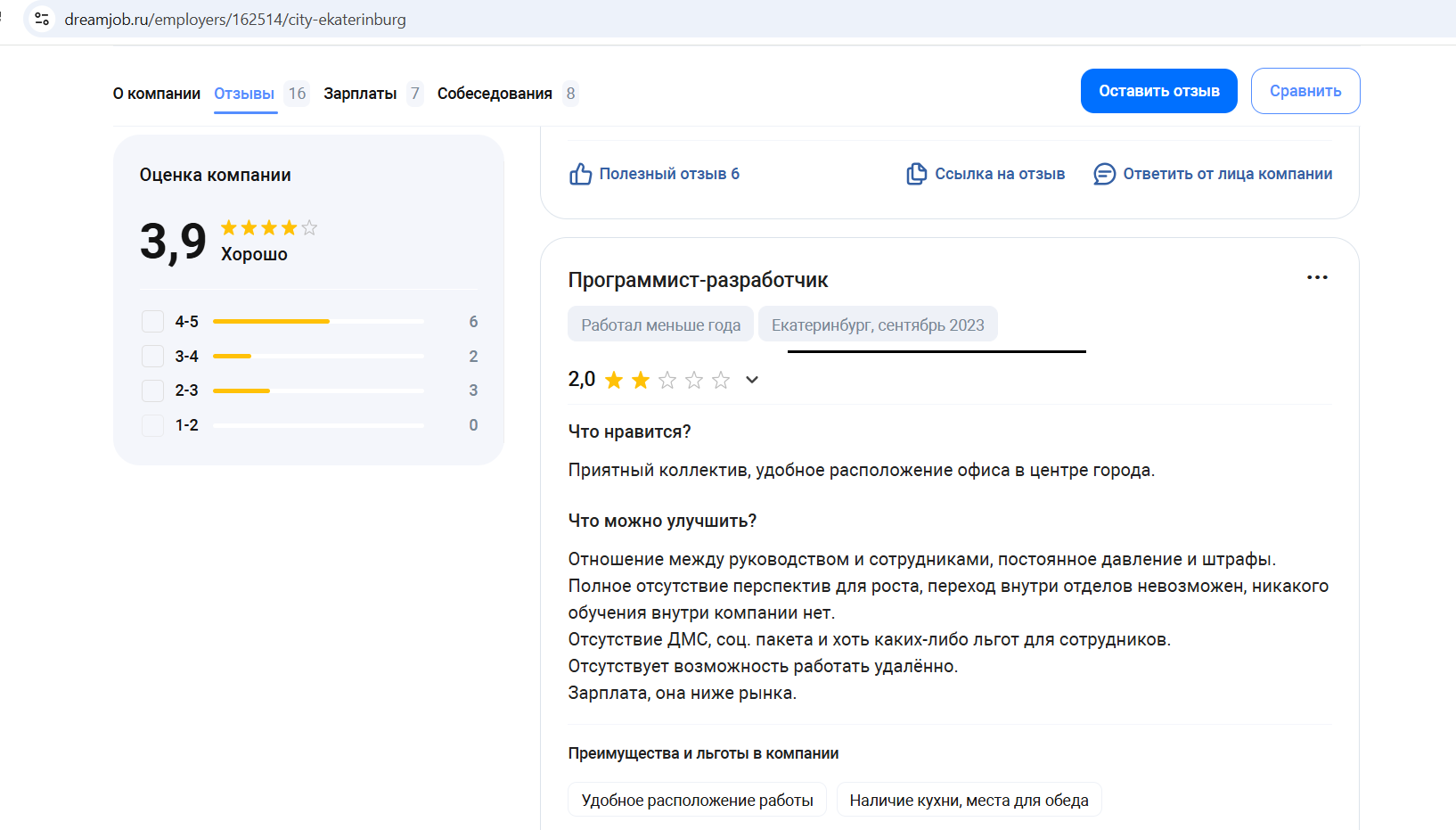
Task: Click the Сравнить button
Action: click(1305, 91)
